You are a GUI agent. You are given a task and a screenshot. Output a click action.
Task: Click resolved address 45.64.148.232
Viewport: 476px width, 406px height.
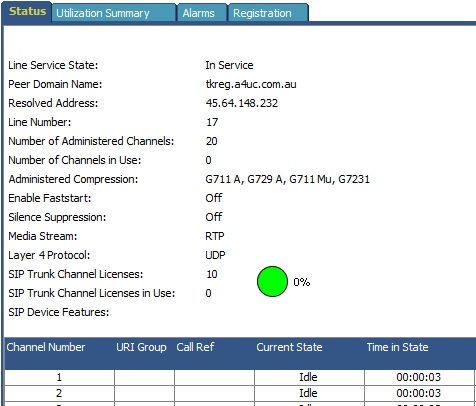click(x=242, y=103)
